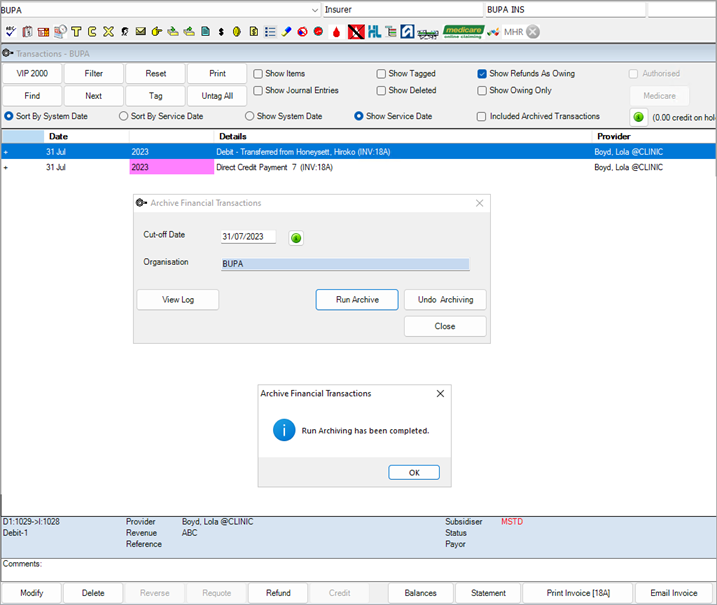Expand the Debit transferred transaction row
Screen dimensions: 717x605
point(6,152)
